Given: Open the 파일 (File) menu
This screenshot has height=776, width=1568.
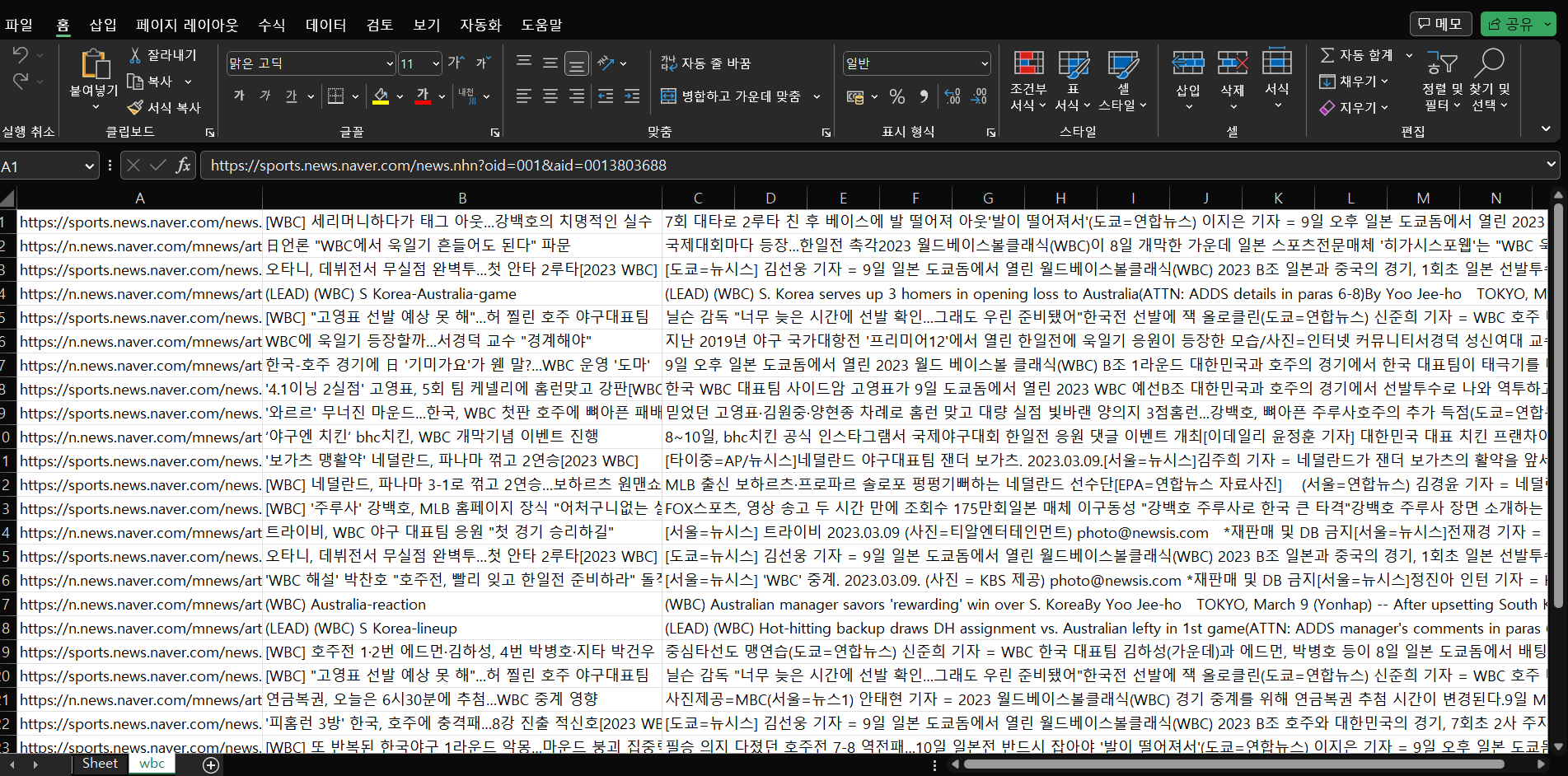Looking at the screenshot, I should coord(19,25).
